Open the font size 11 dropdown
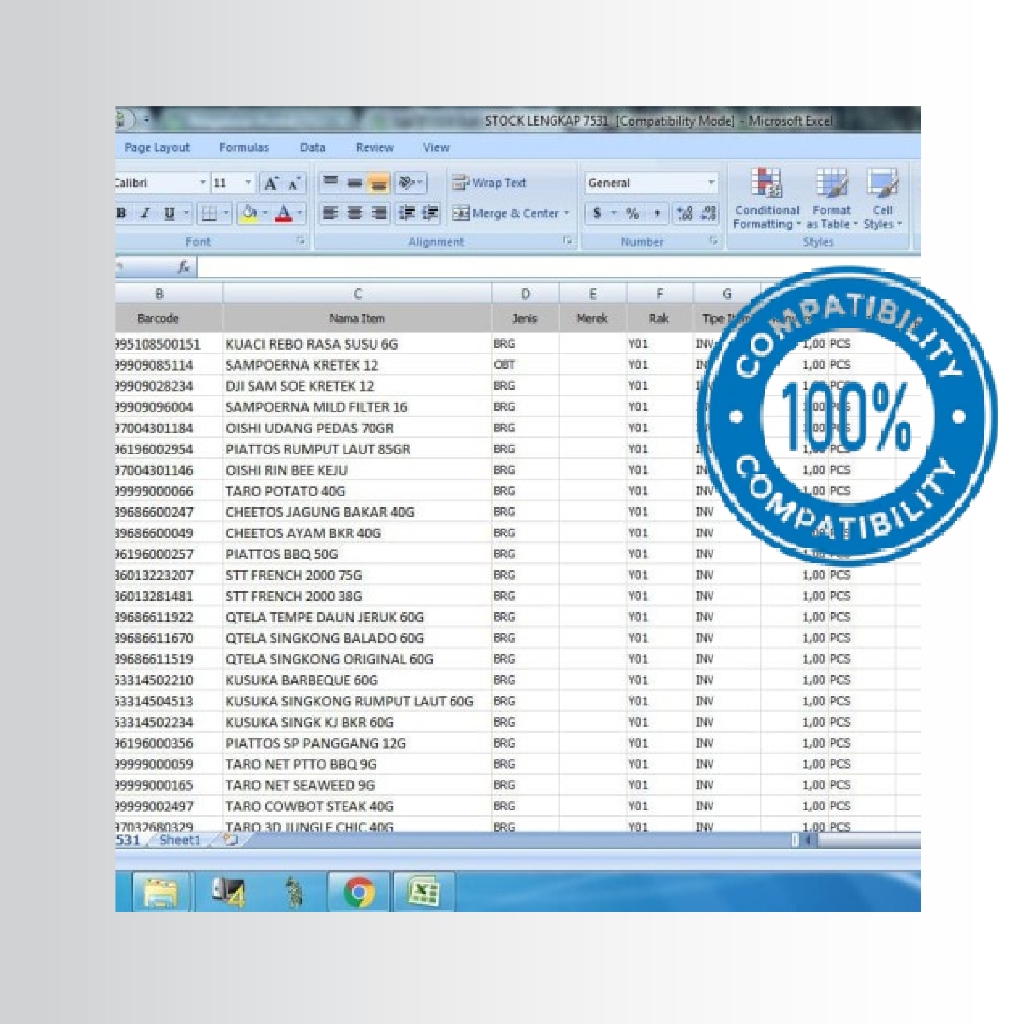 coord(248,183)
